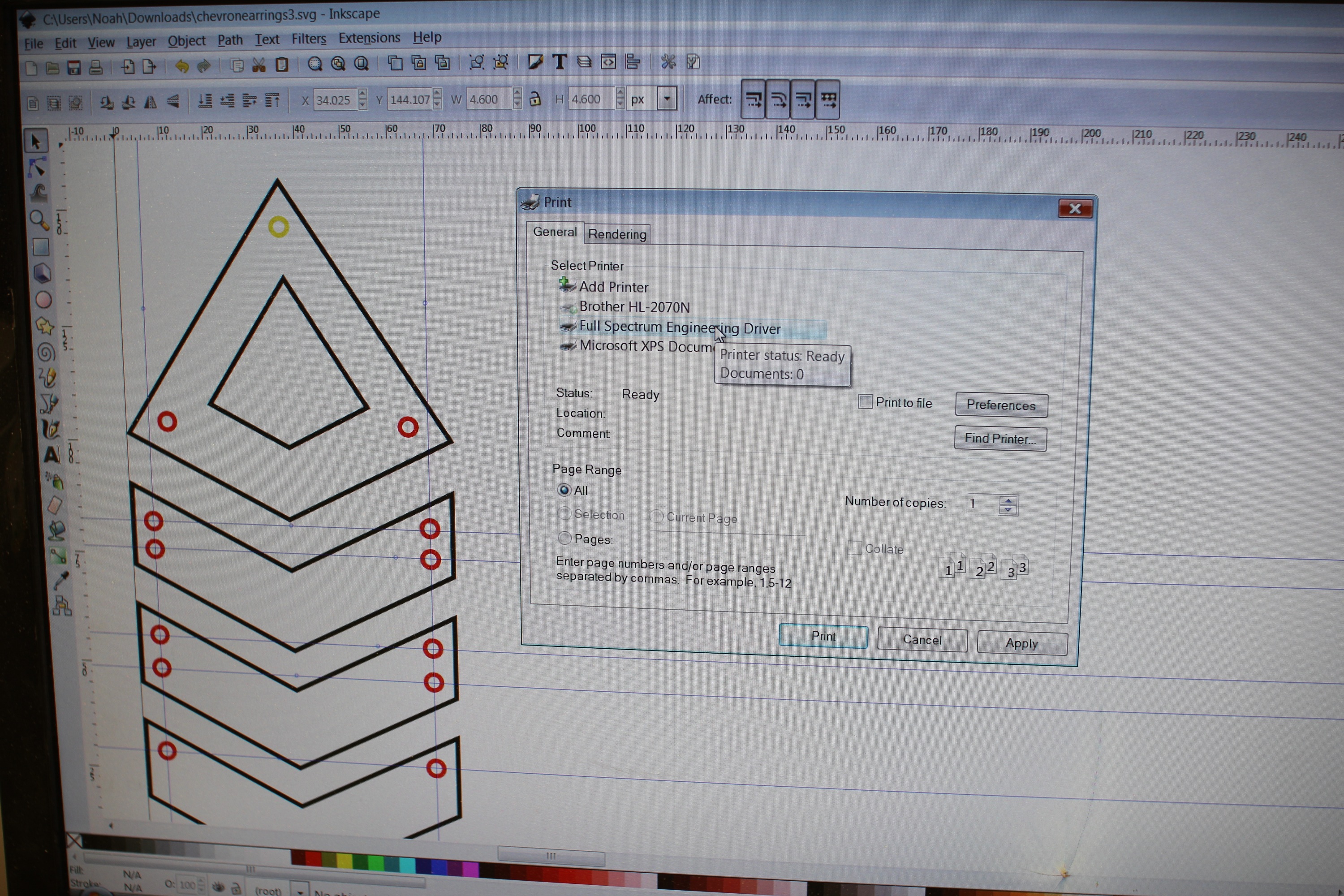
Task: Click the number of copies field
Action: point(983,504)
